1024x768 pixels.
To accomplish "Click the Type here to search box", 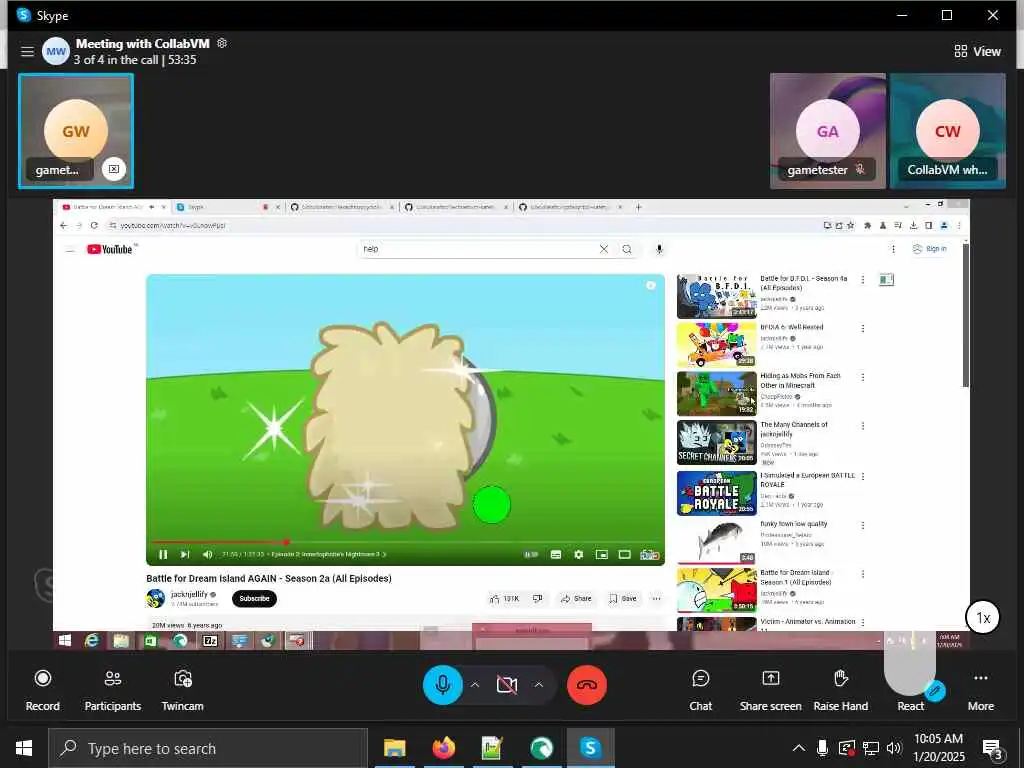I will 208,748.
